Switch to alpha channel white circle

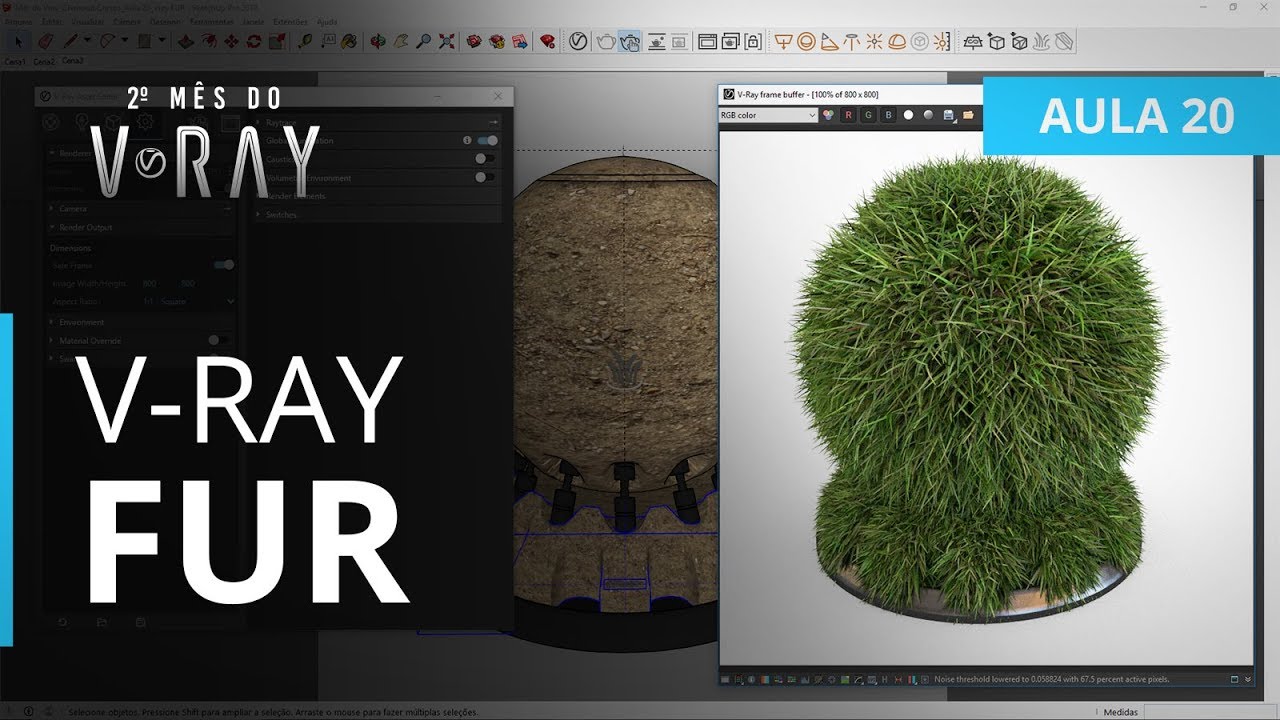click(x=909, y=115)
